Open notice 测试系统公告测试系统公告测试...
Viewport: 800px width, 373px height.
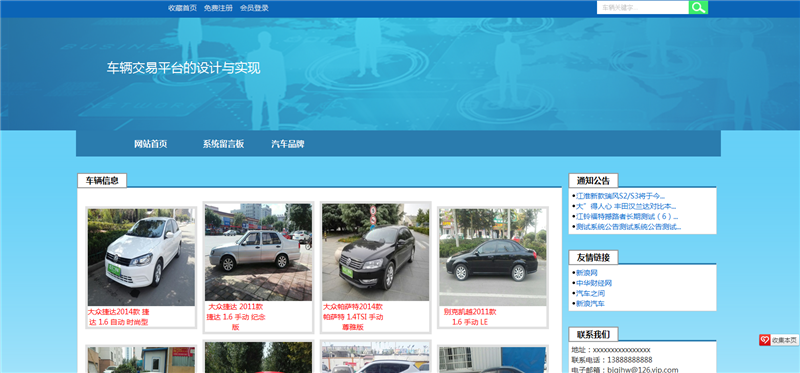click(629, 227)
